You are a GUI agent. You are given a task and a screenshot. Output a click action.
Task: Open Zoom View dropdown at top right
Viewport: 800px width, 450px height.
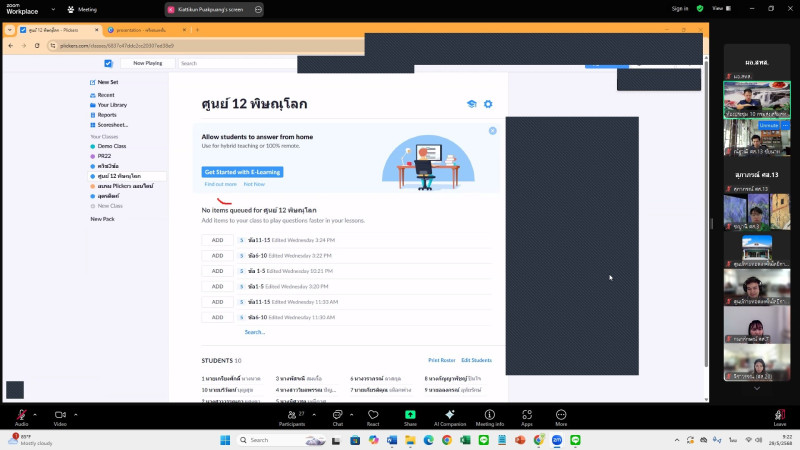click(x=721, y=9)
